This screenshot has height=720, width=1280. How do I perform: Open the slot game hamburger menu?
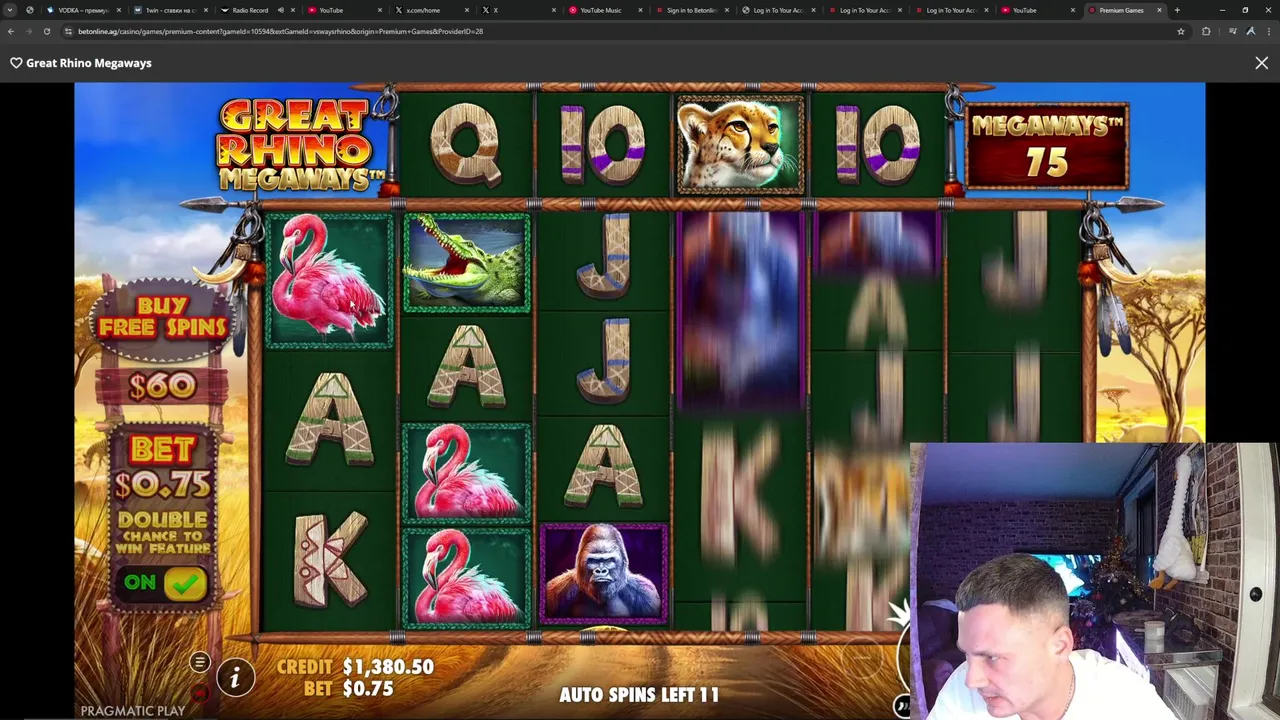click(200, 662)
